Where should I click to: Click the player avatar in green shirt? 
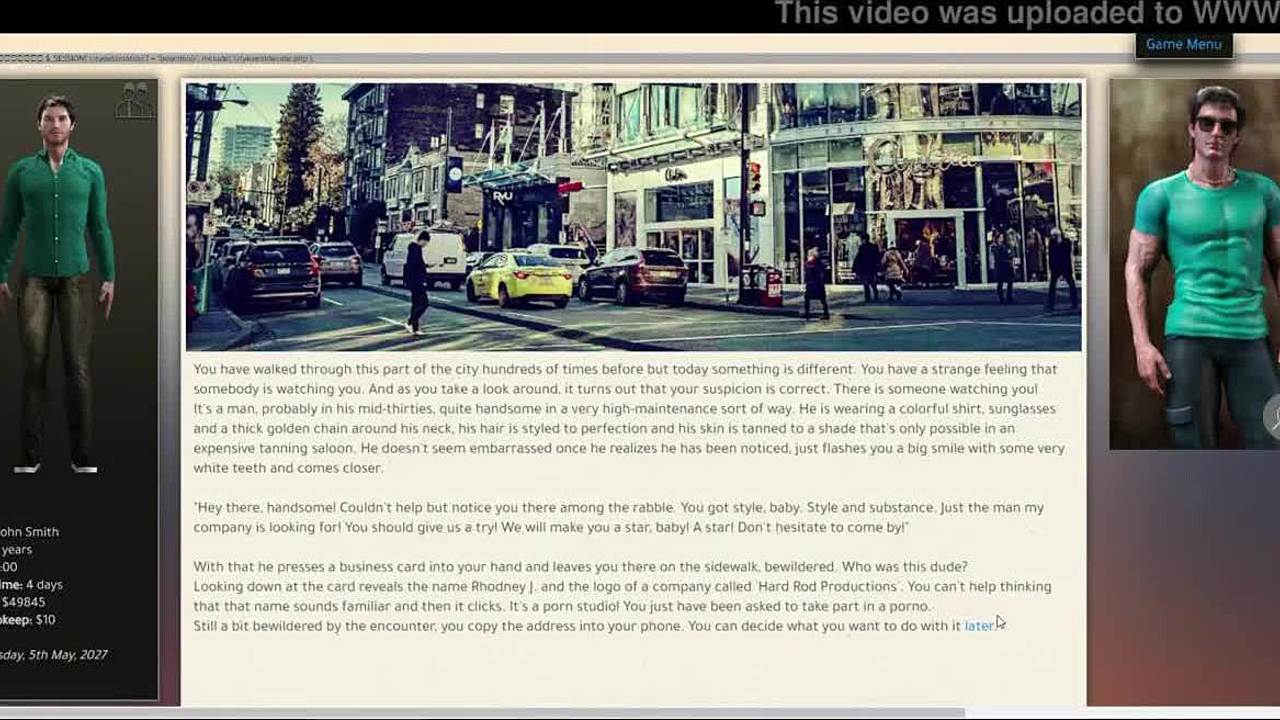[57, 280]
